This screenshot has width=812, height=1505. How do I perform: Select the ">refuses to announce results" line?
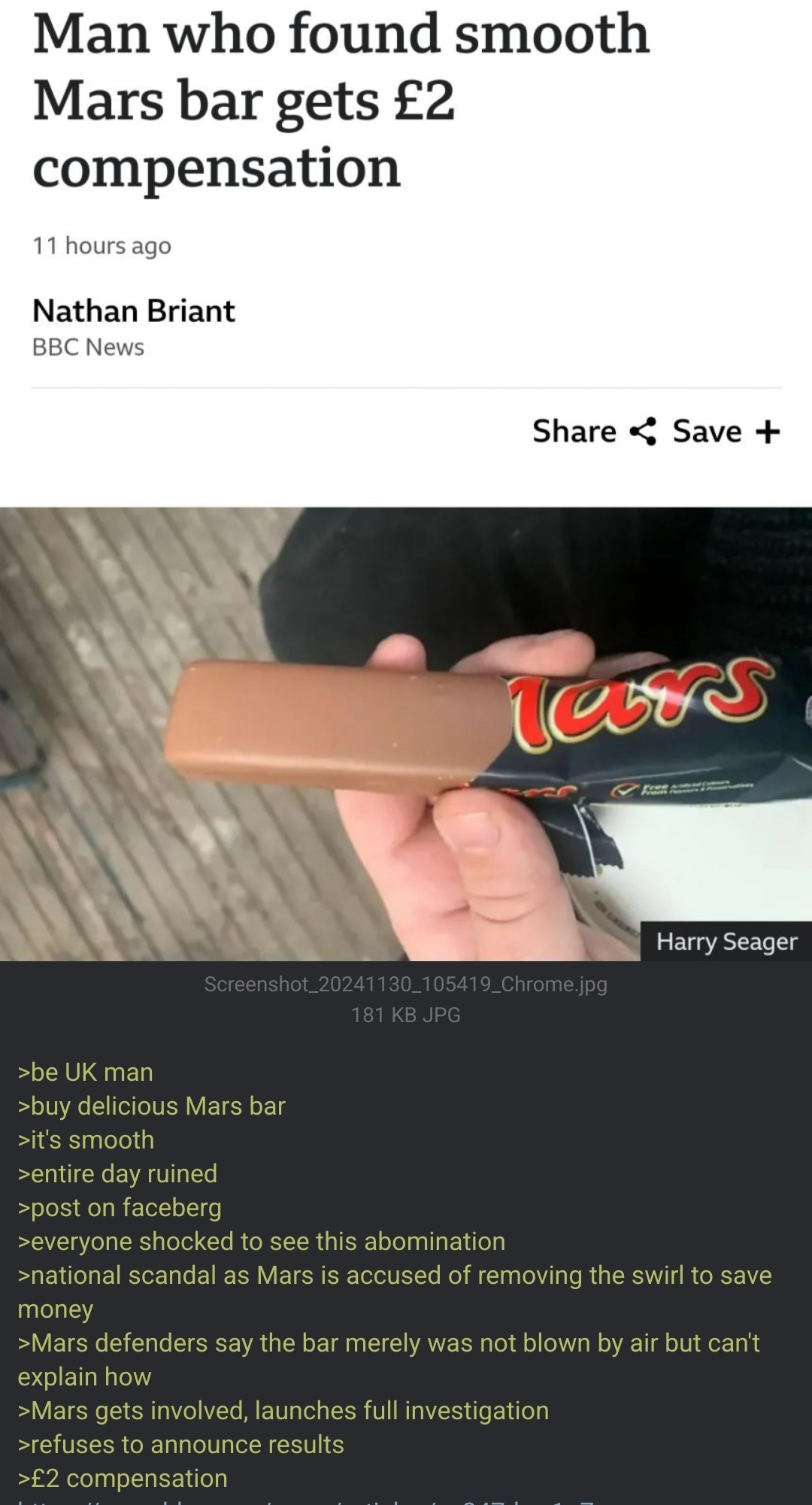coord(181,1444)
